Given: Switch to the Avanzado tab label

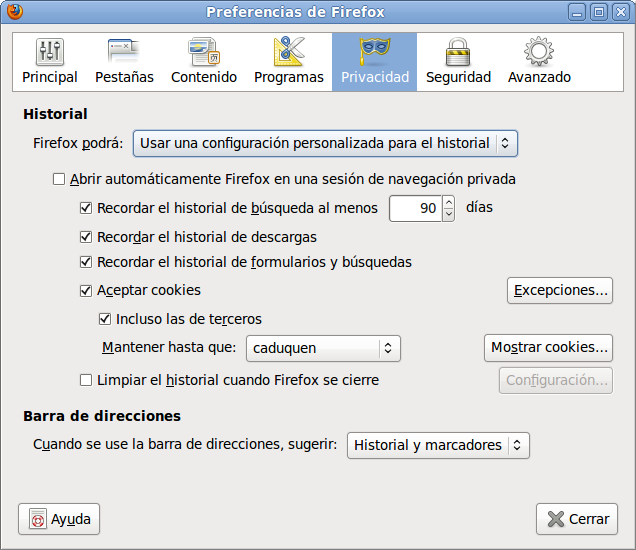Looking at the screenshot, I should 539,77.
